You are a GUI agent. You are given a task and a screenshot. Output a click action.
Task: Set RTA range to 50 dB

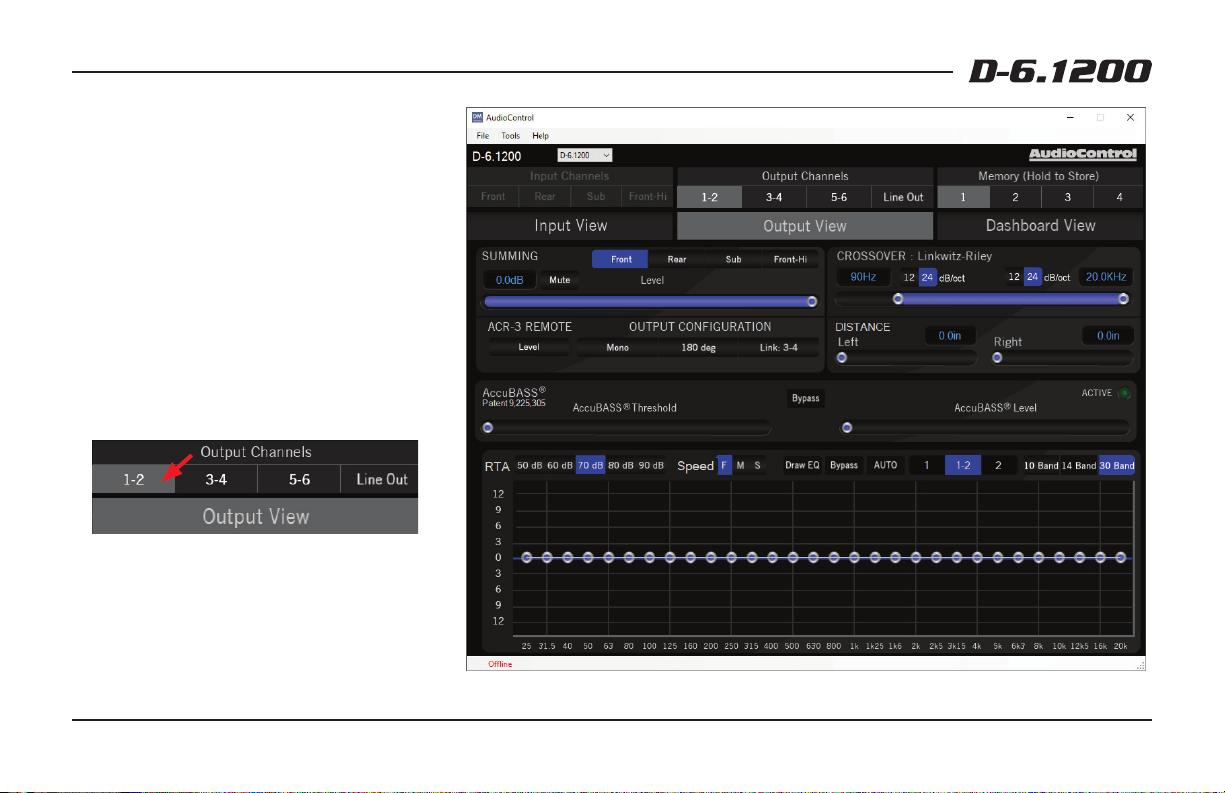point(529,466)
